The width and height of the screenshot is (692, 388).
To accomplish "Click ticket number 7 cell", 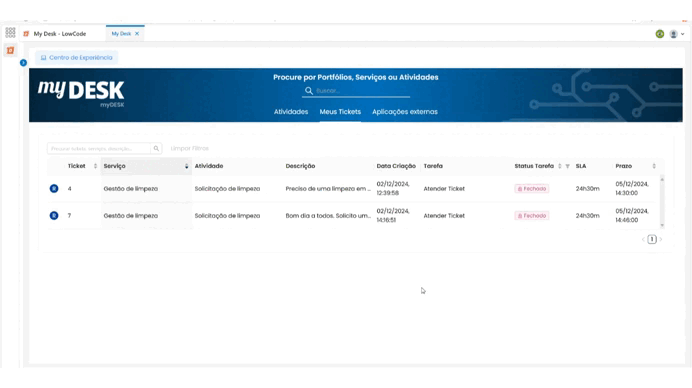I will pyautogui.click(x=70, y=215).
